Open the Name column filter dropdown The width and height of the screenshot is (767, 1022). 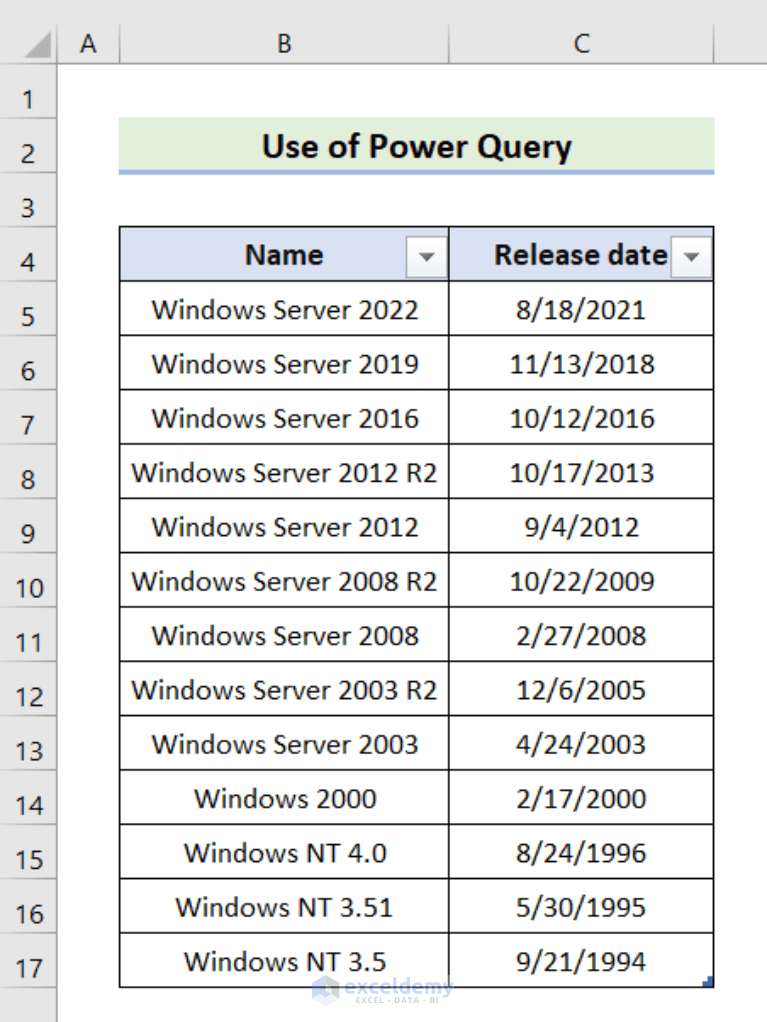pyautogui.click(x=427, y=256)
